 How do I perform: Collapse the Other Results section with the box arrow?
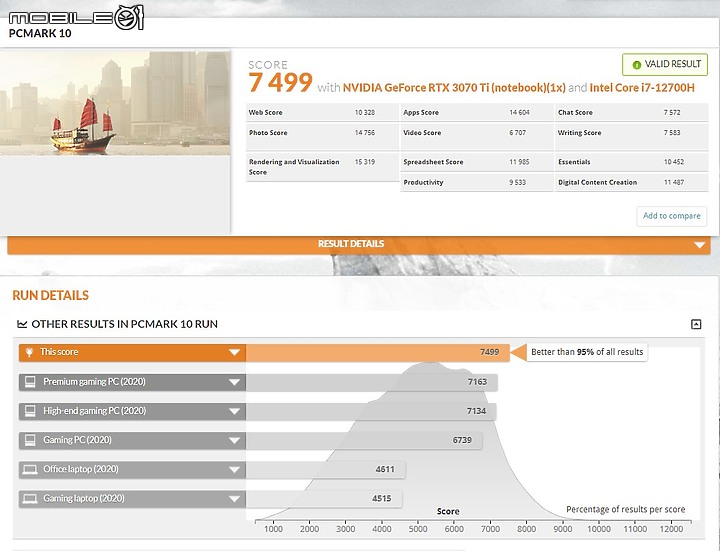pos(696,324)
